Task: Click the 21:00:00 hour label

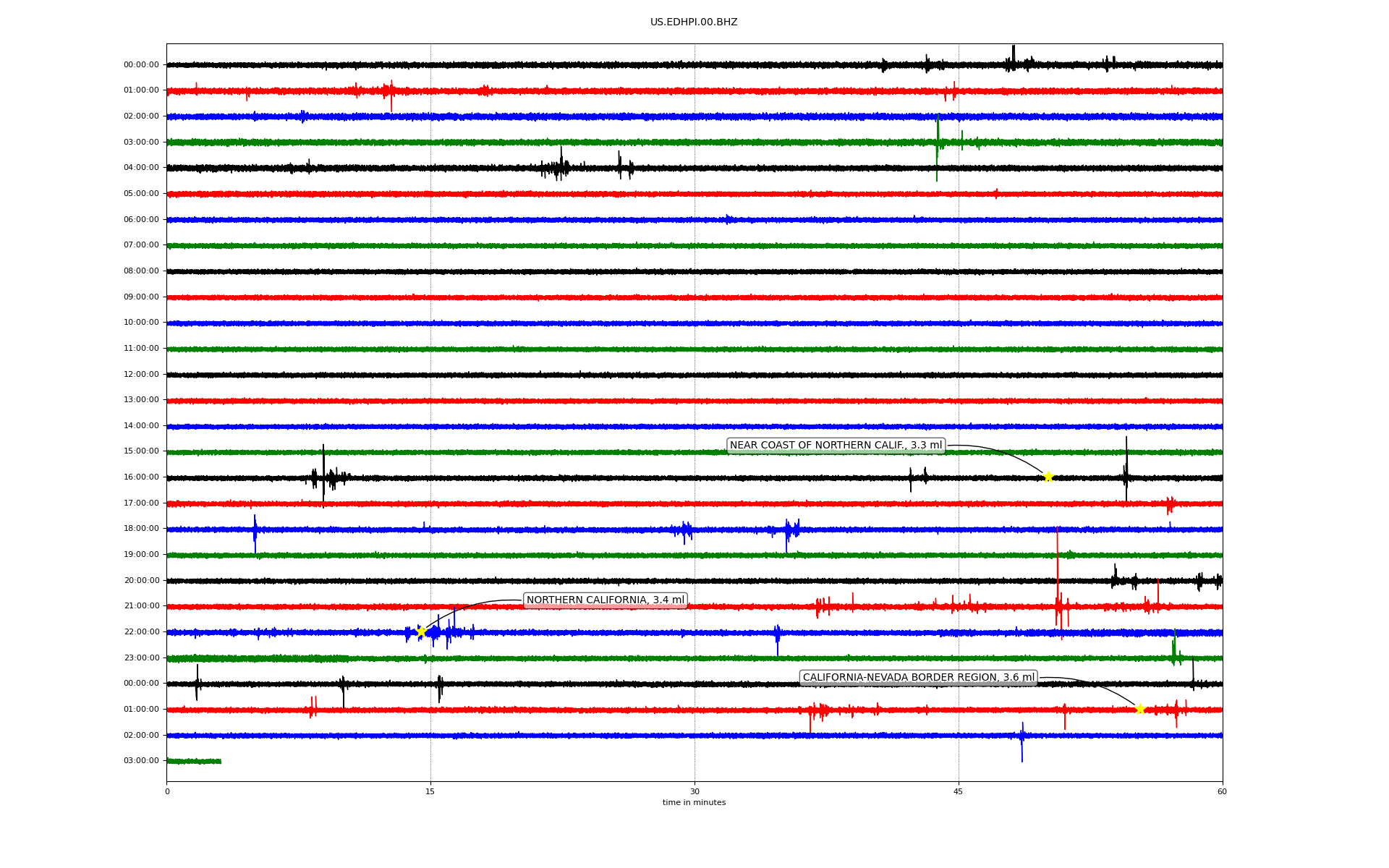Action: click(x=141, y=606)
